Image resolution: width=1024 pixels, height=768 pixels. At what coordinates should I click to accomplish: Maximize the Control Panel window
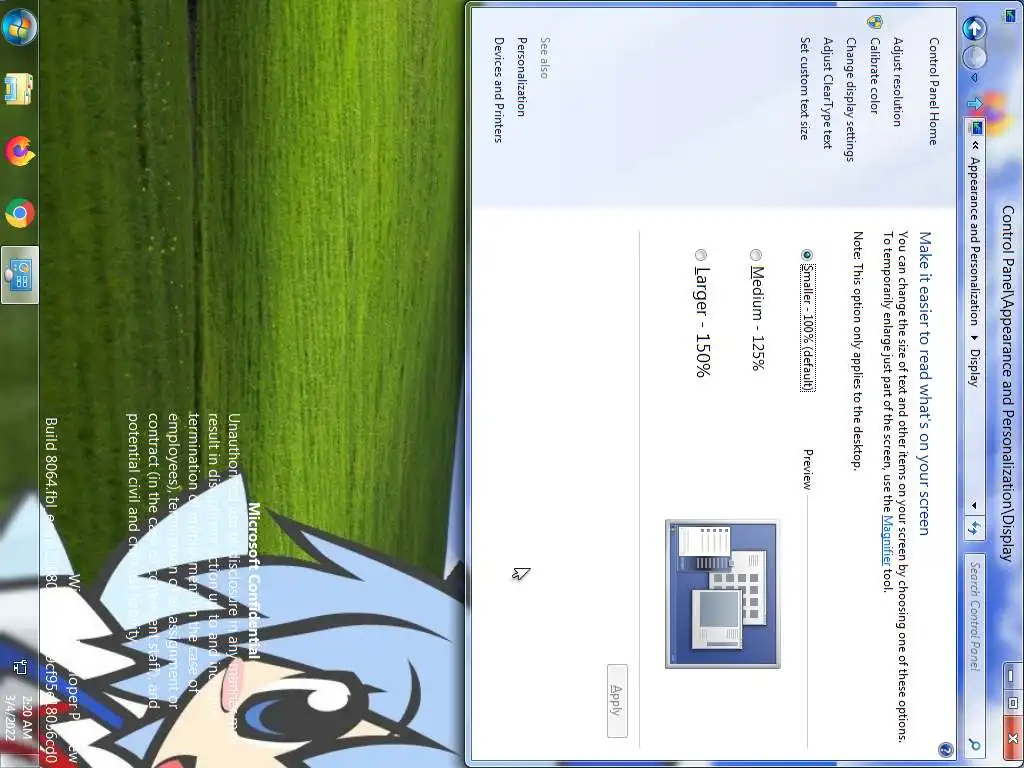pos(1011,703)
